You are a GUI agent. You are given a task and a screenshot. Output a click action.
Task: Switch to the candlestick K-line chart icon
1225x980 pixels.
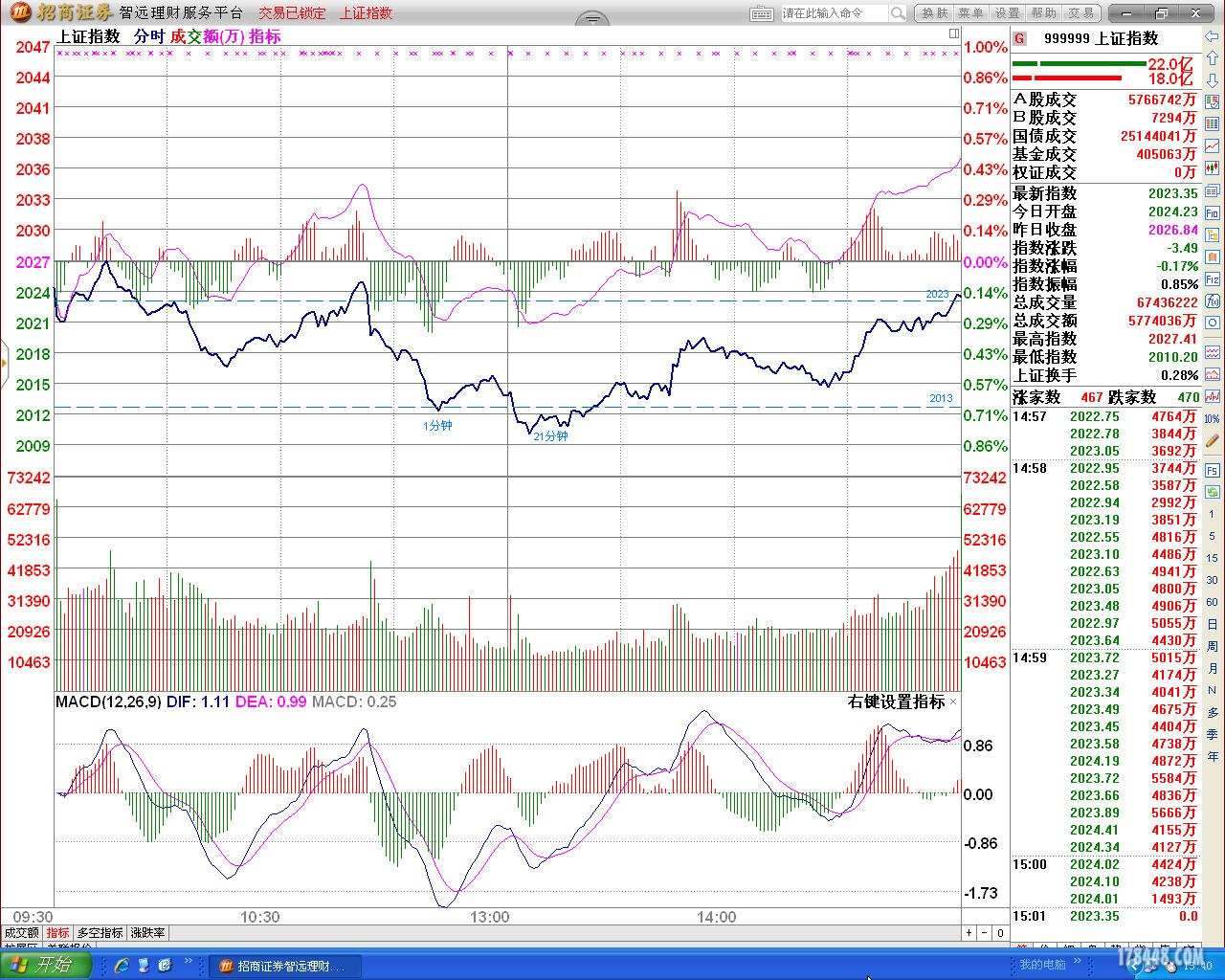coord(1213,168)
